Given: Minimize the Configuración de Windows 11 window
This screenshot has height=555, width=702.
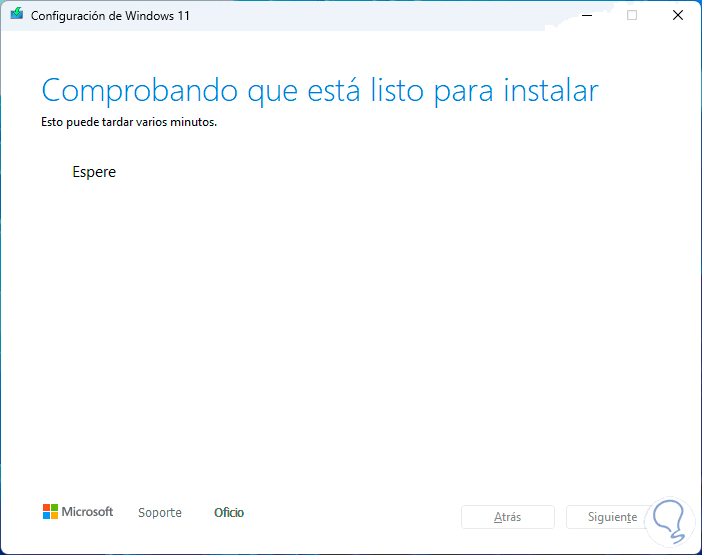Looking at the screenshot, I should (x=587, y=16).
